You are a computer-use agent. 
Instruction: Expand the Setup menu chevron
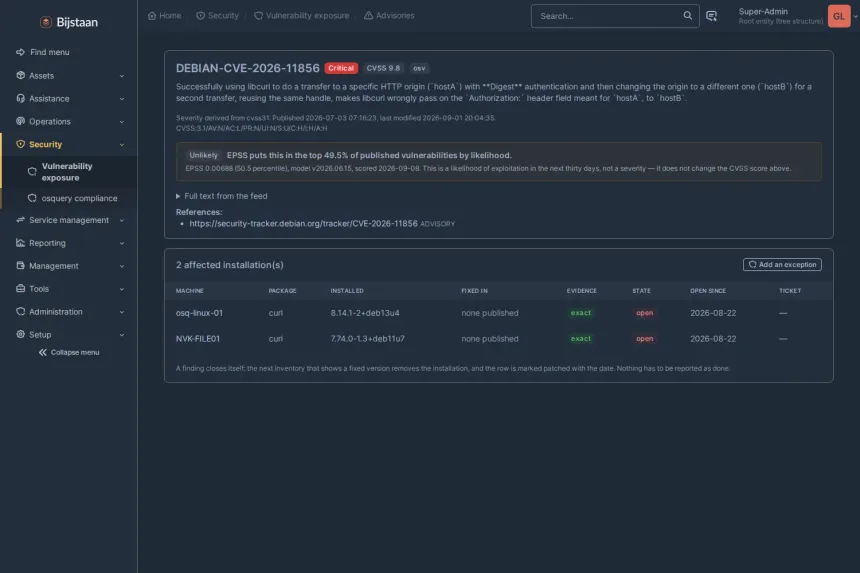[122, 335]
